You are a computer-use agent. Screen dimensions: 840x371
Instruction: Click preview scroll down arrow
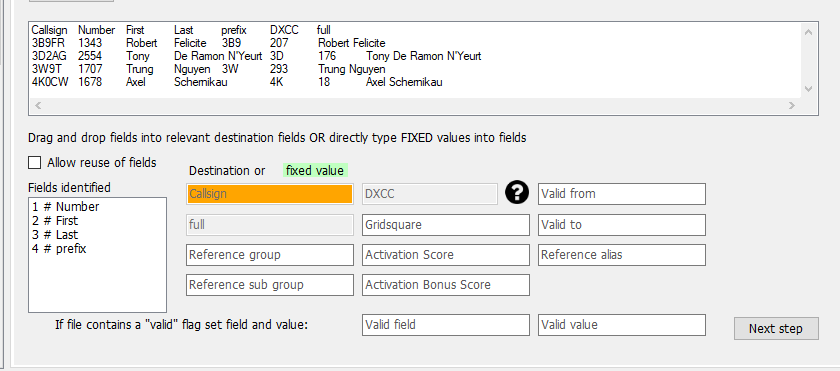coord(808,89)
